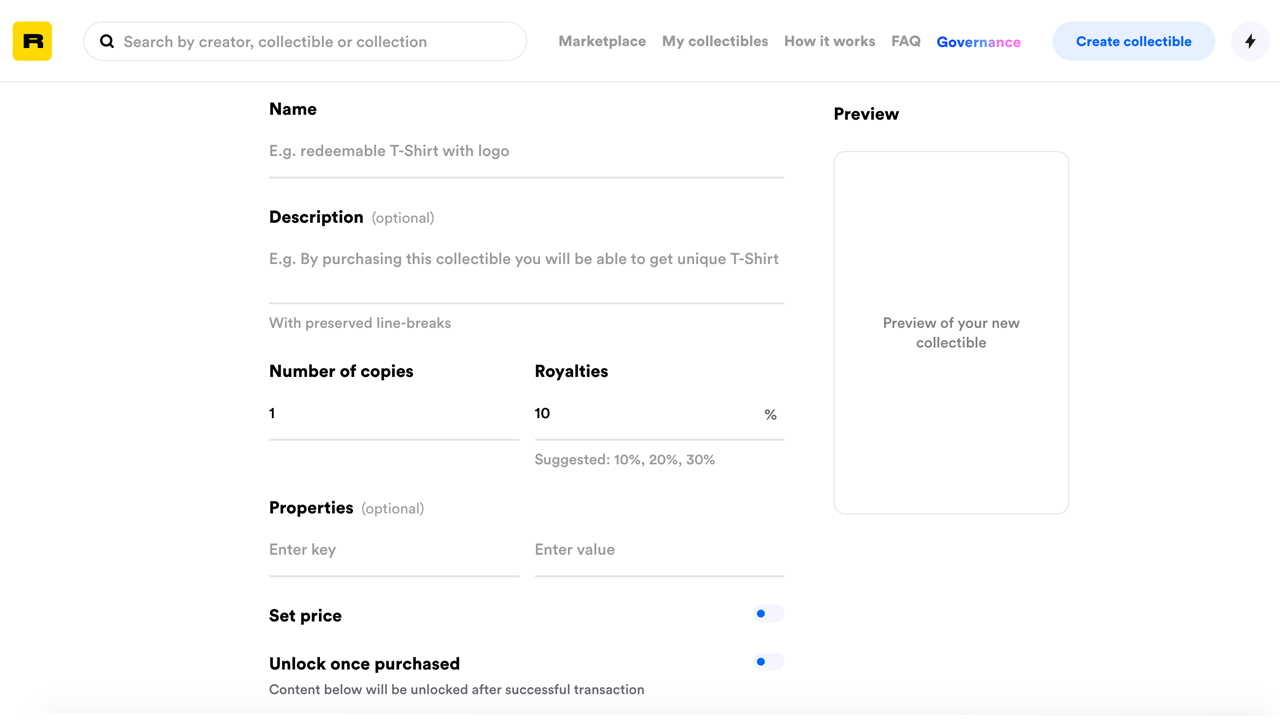Click the percent sign in Royalties
The height and width of the screenshot is (720, 1280).
[x=770, y=414]
